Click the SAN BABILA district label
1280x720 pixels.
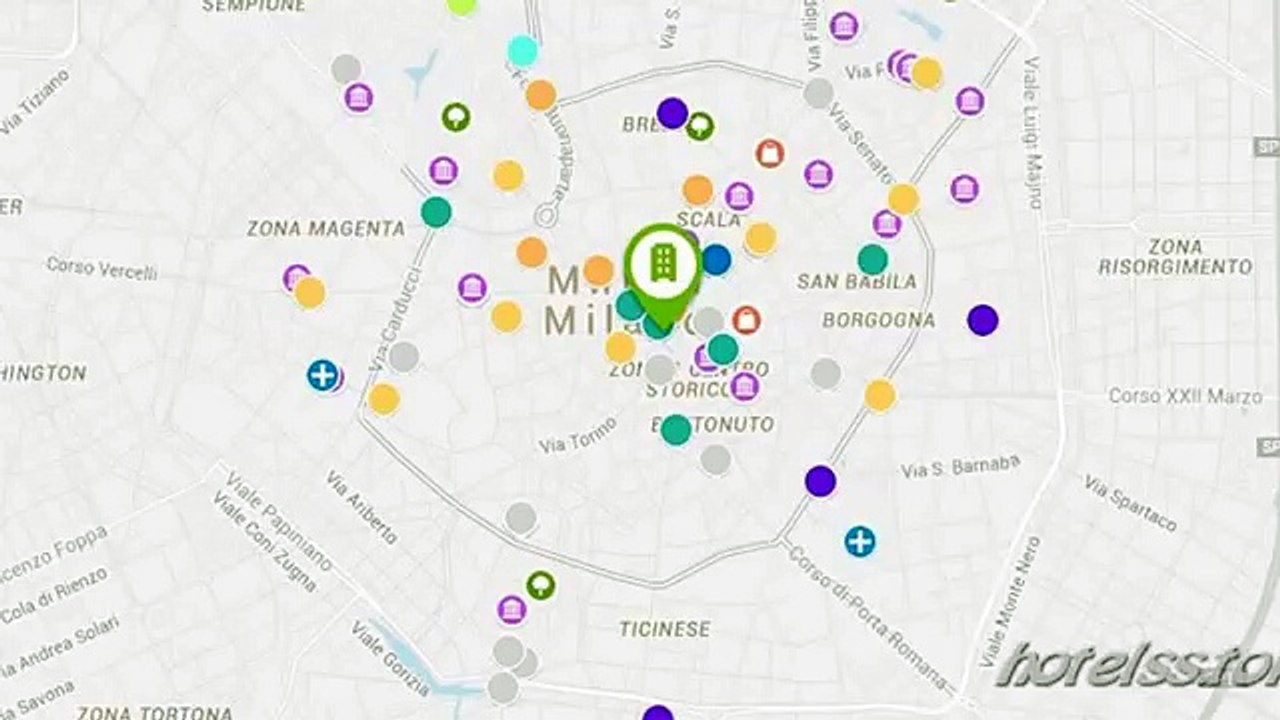click(x=857, y=282)
